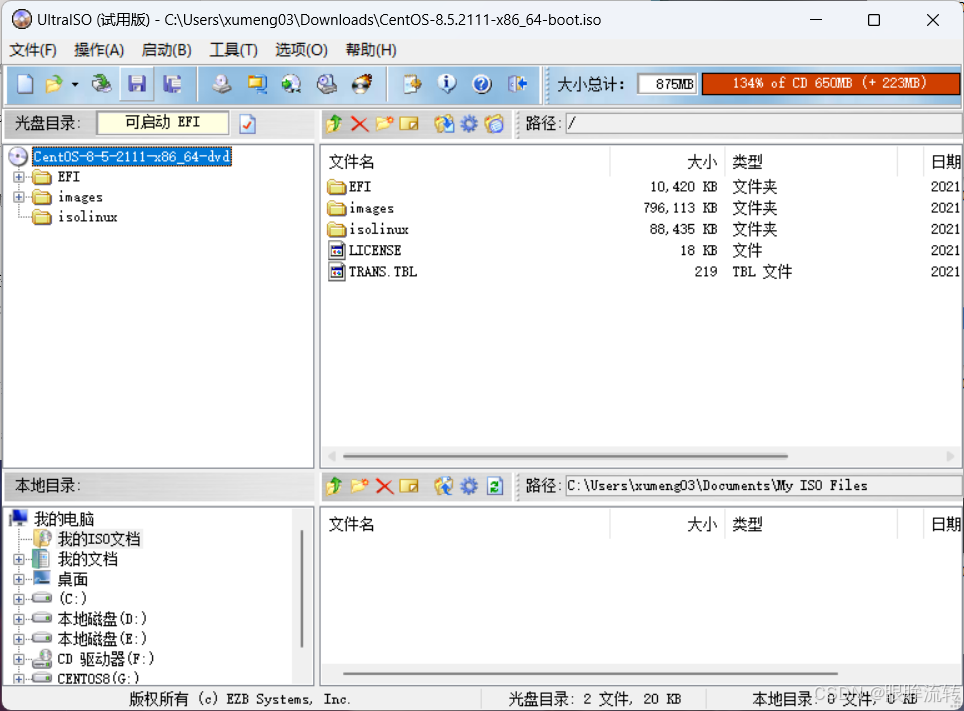
Task: Click disc pane Extract icon
Action: point(444,124)
